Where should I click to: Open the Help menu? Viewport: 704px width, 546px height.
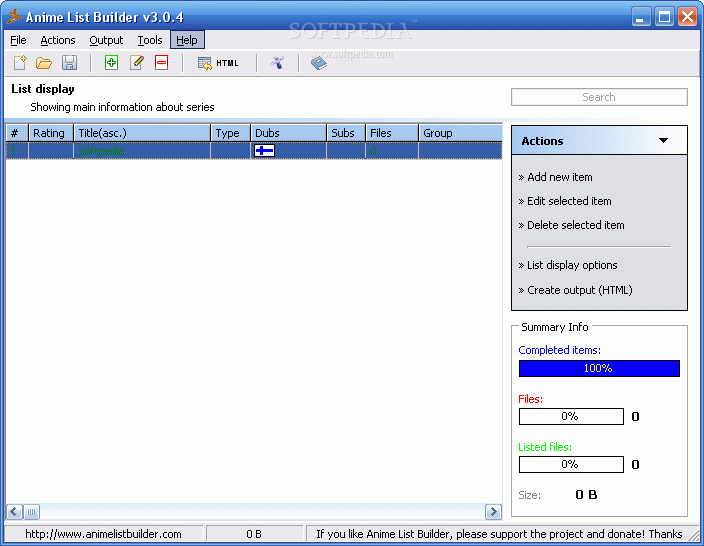click(187, 40)
